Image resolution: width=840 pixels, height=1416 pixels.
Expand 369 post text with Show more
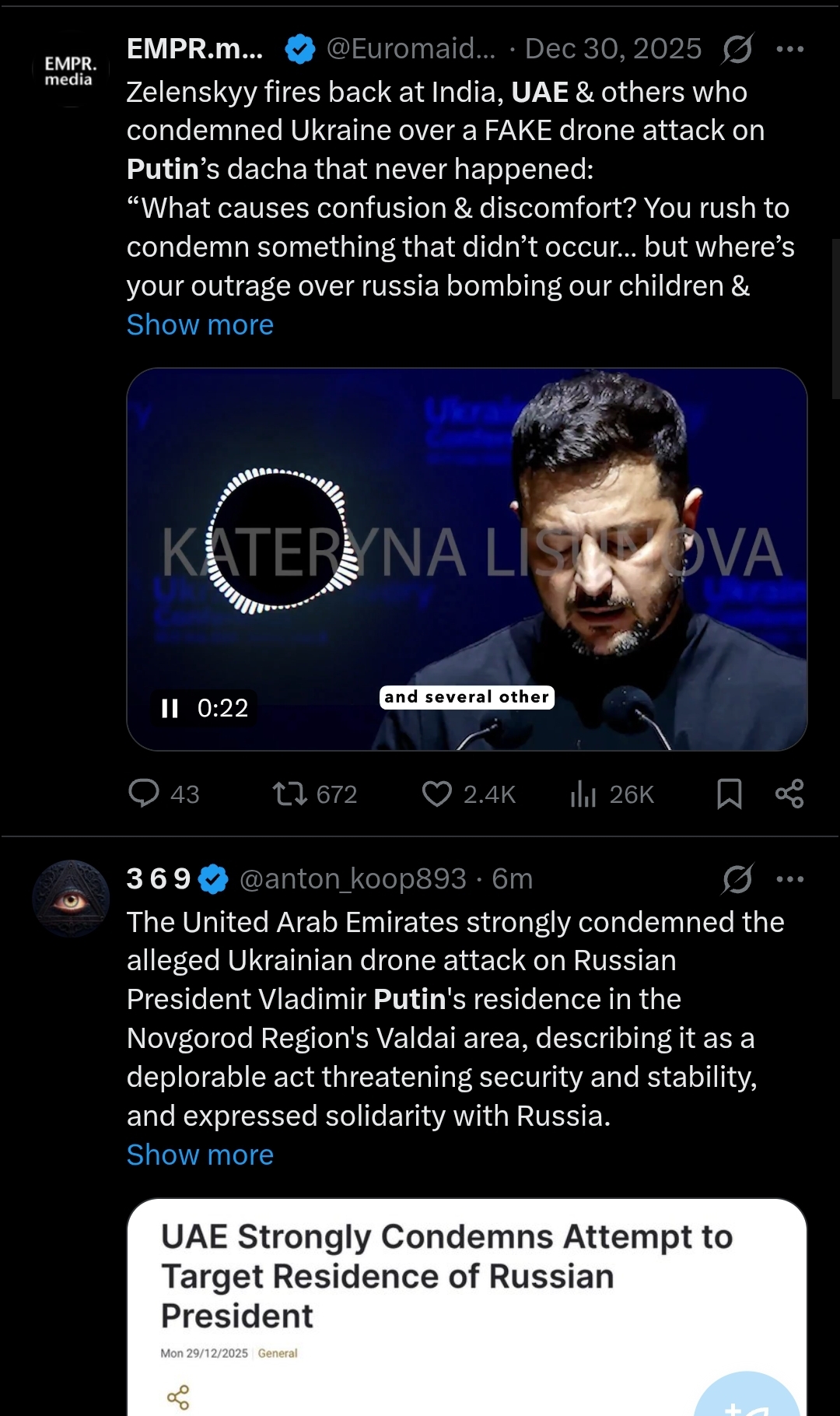pos(200,1155)
